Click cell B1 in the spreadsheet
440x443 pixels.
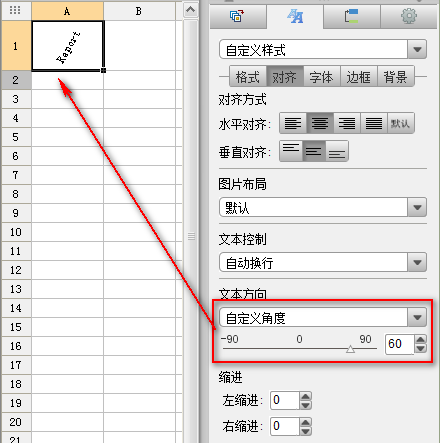(x=139, y=46)
